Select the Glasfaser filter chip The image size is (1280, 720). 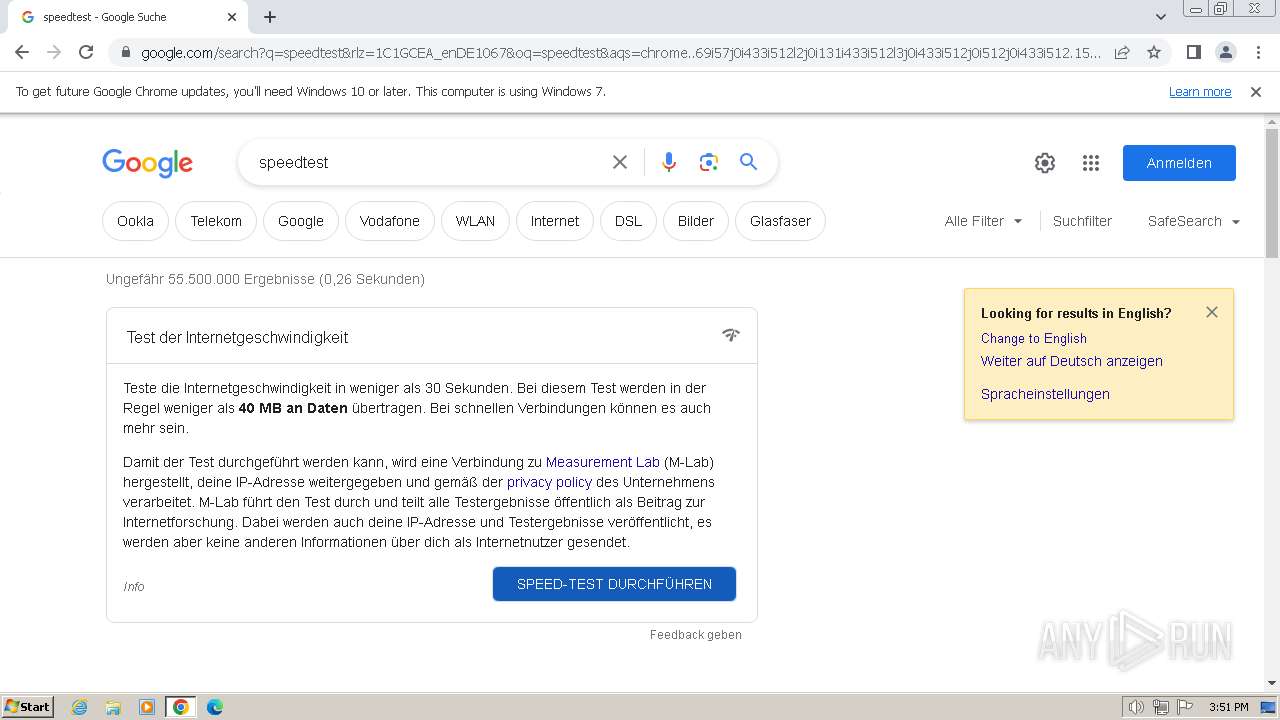click(x=780, y=221)
